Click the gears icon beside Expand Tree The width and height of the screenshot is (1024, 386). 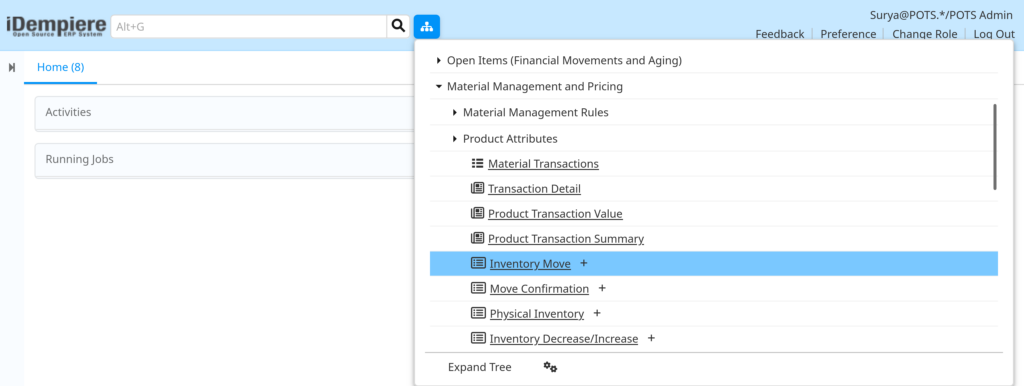click(551, 368)
